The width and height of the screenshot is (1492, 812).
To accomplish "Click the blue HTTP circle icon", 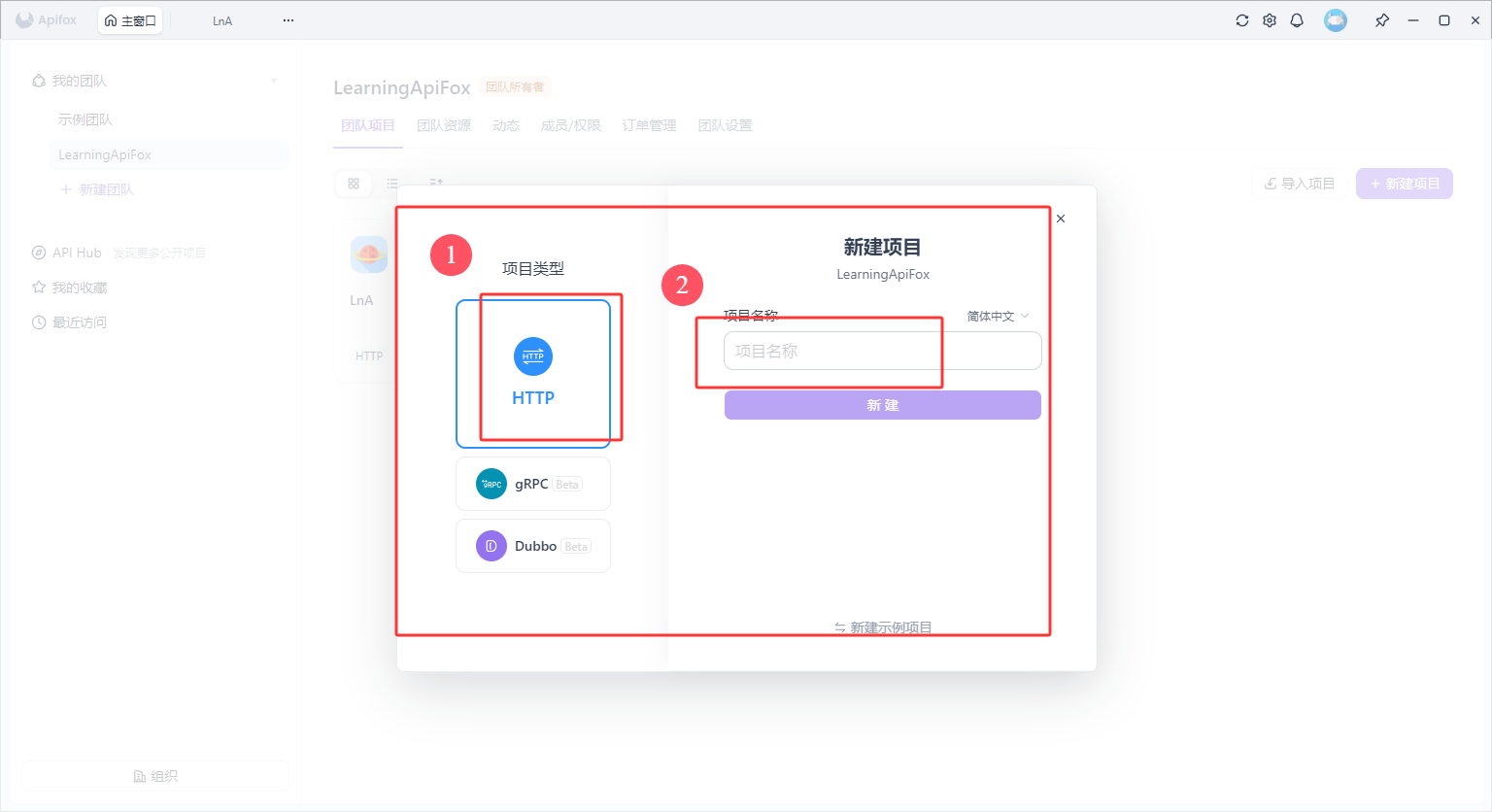I will (533, 356).
